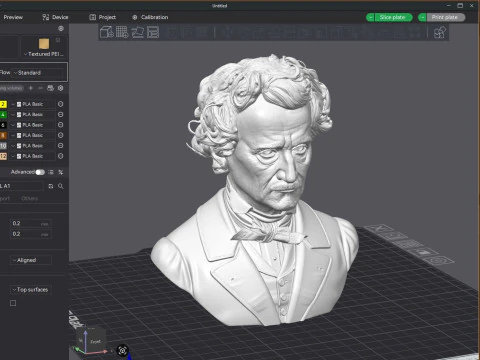
Task: Click the Slice plate button
Action: (393, 17)
